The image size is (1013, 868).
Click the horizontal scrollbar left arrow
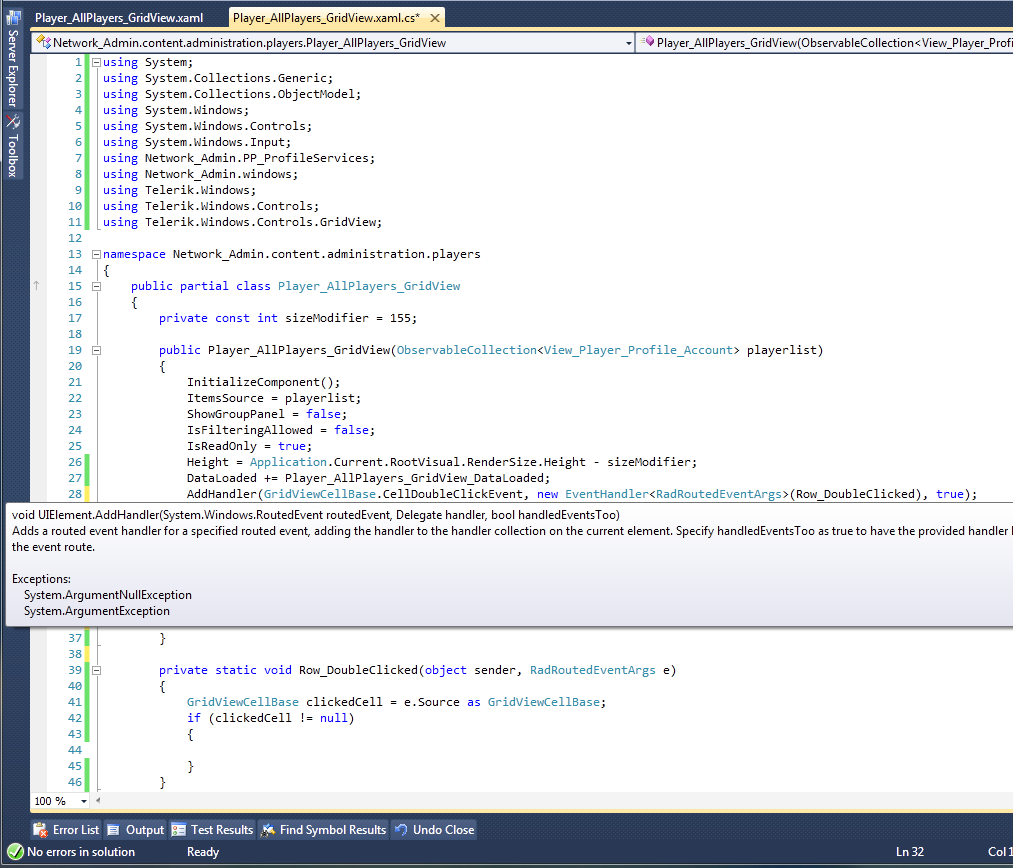(x=99, y=801)
